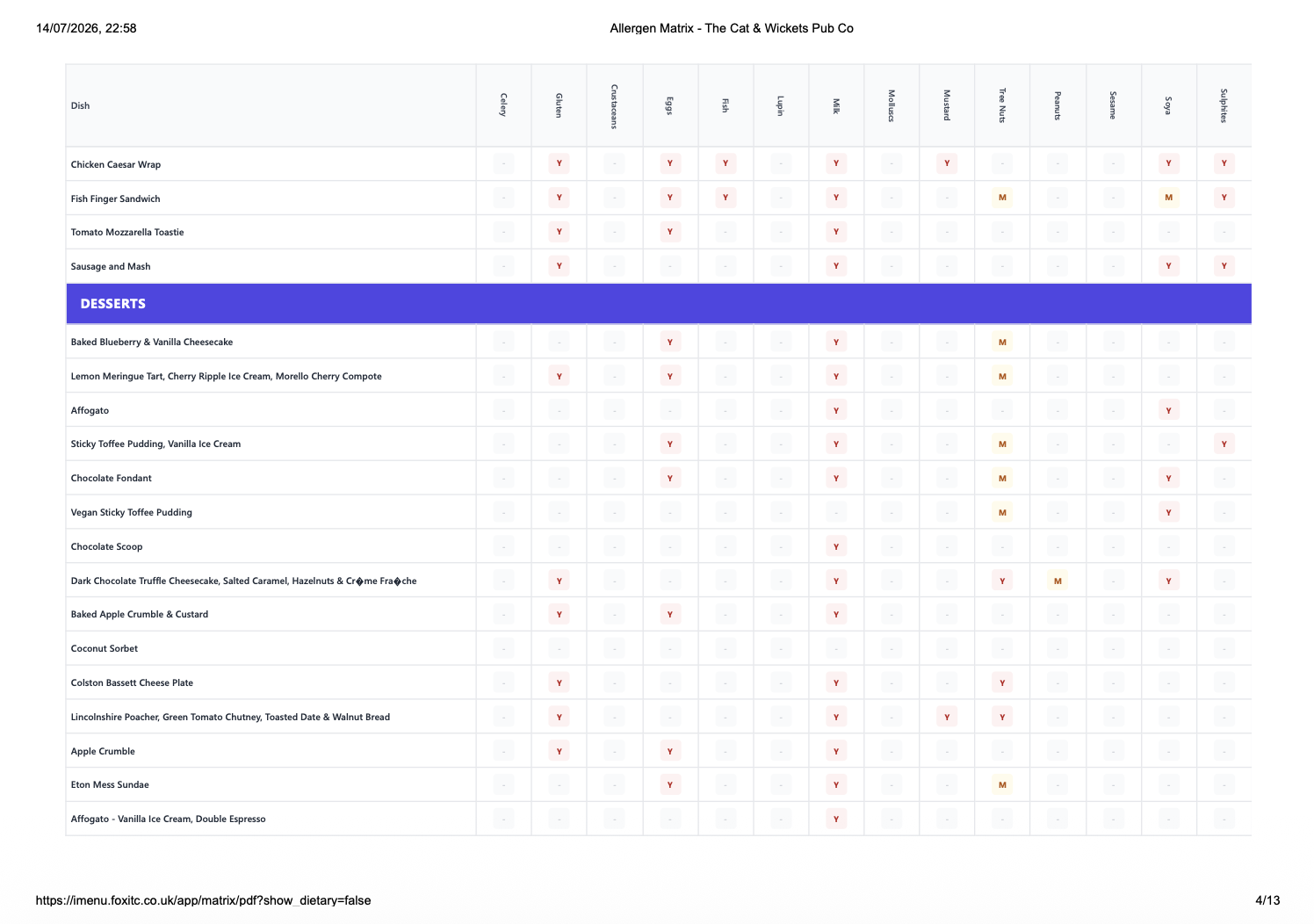The image size is (1314, 924).
Task: Click the Molluscs column header
Action: point(891,105)
